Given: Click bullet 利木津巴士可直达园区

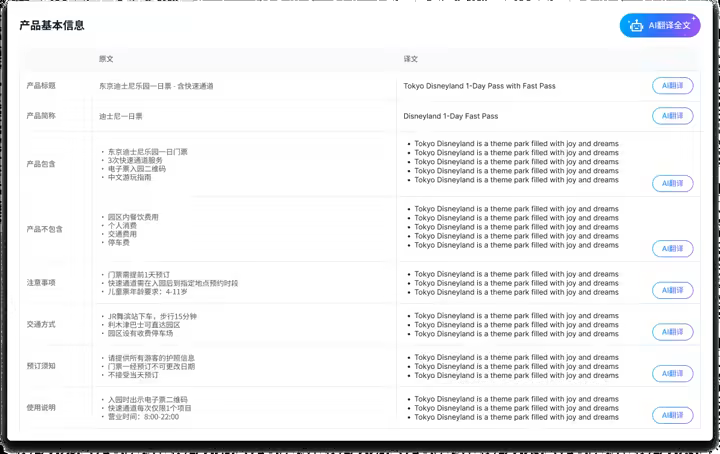Looking at the screenshot, I should 144,325.
